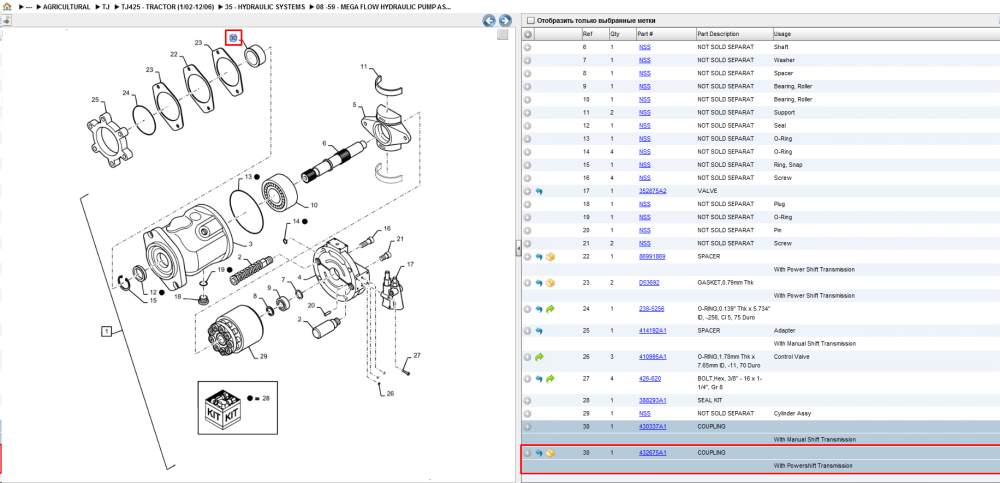Click the KIT box illustration
Image resolution: width=1000 pixels, height=483 pixels.
tap(221, 406)
